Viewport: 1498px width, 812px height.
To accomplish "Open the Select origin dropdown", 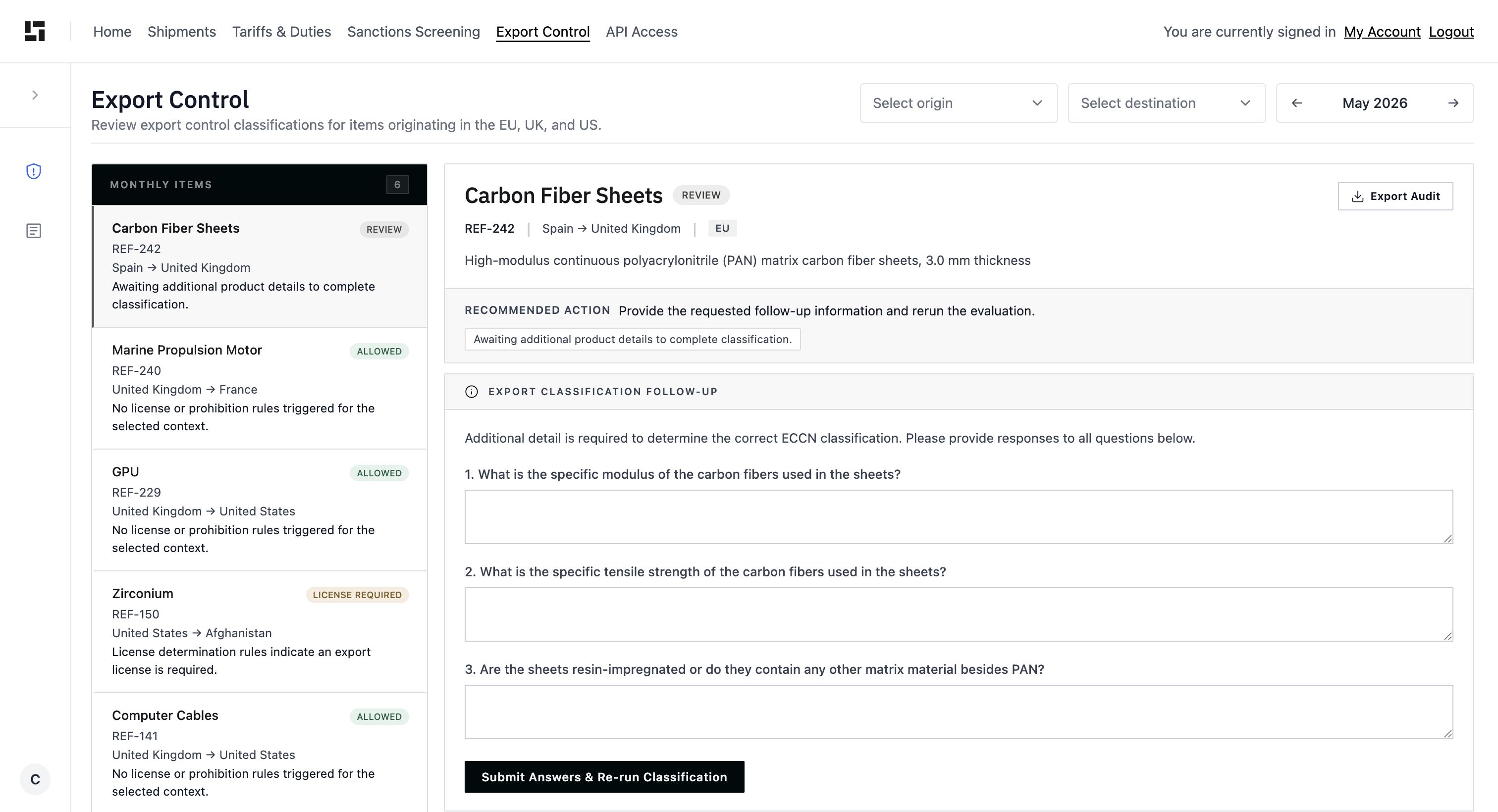I will (959, 103).
